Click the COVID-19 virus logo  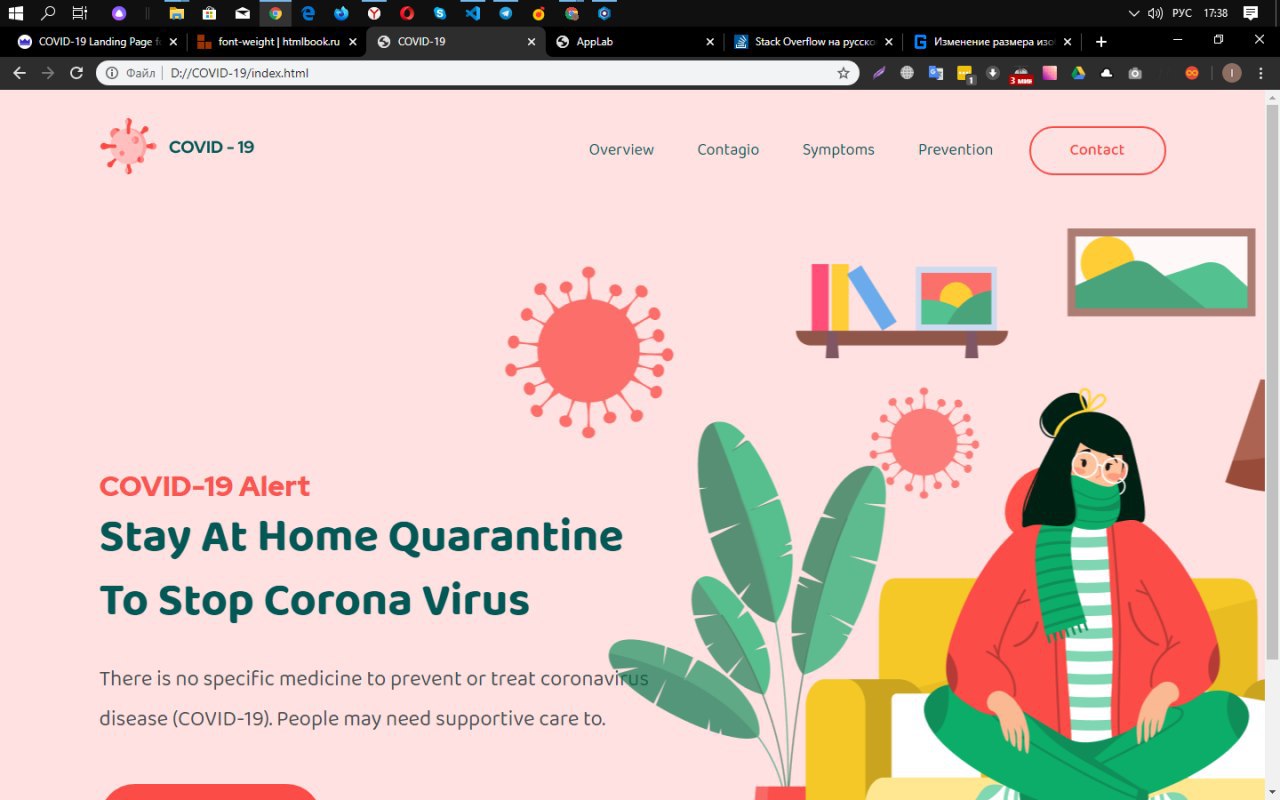[128, 146]
